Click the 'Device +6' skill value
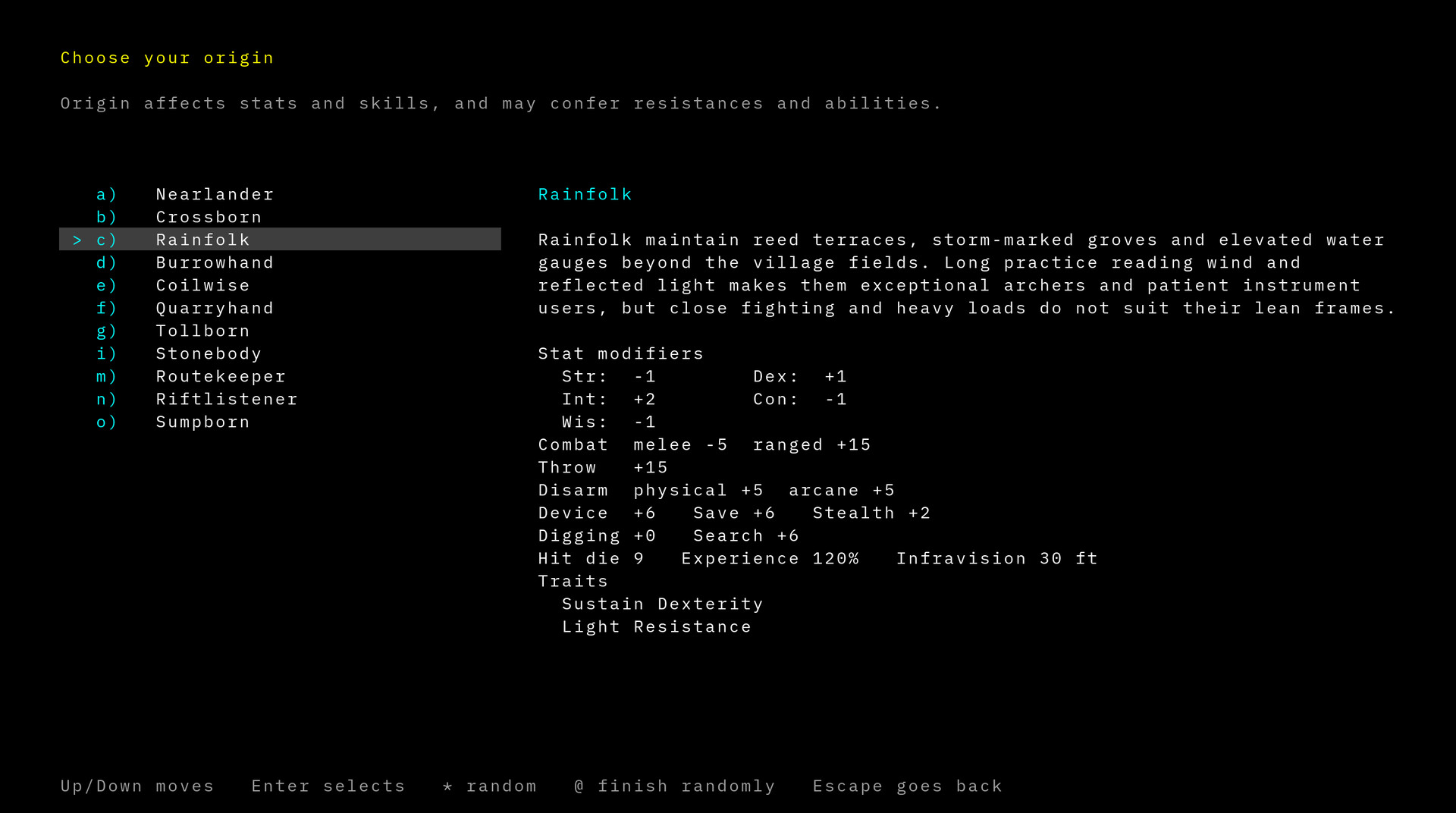 pyautogui.click(x=597, y=513)
